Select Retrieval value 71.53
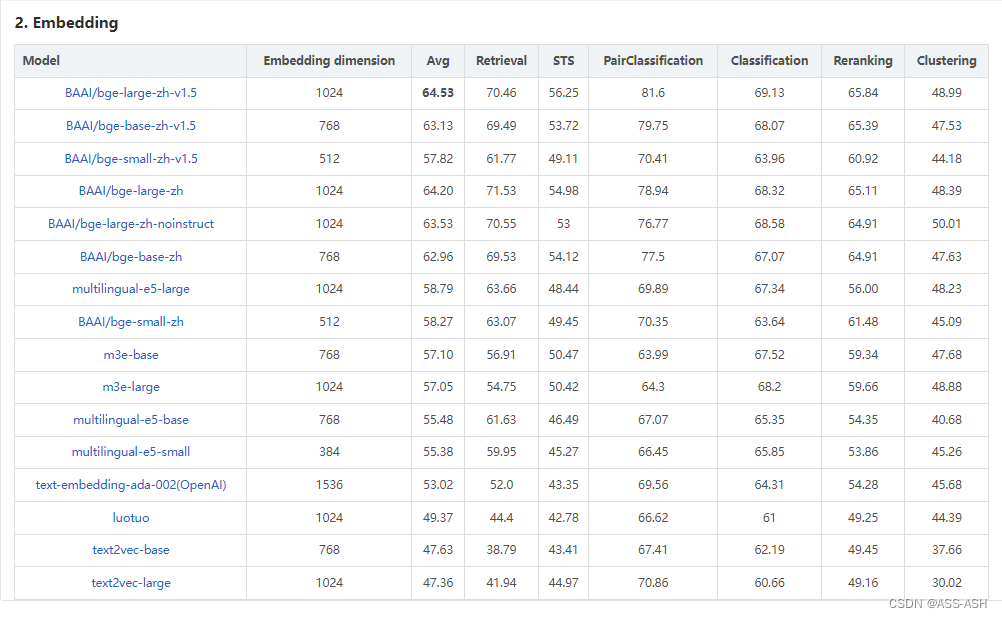Screen dimensions: 1002x618 pyautogui.click(x=501, y=191)
